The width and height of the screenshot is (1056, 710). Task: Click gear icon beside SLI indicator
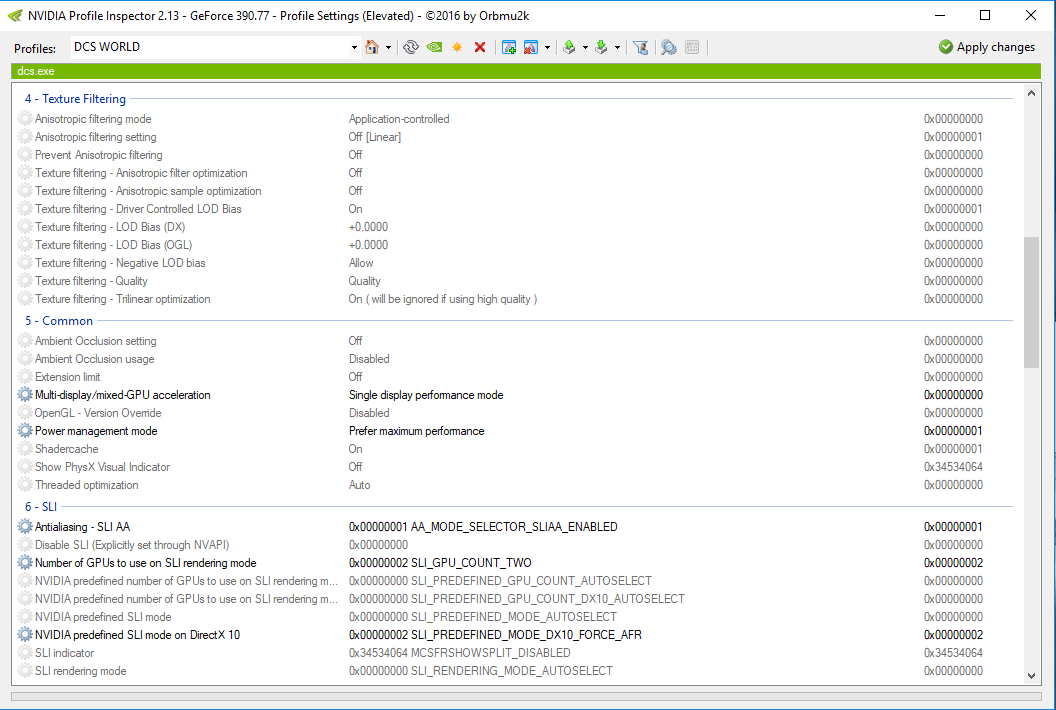coord(25,653)
